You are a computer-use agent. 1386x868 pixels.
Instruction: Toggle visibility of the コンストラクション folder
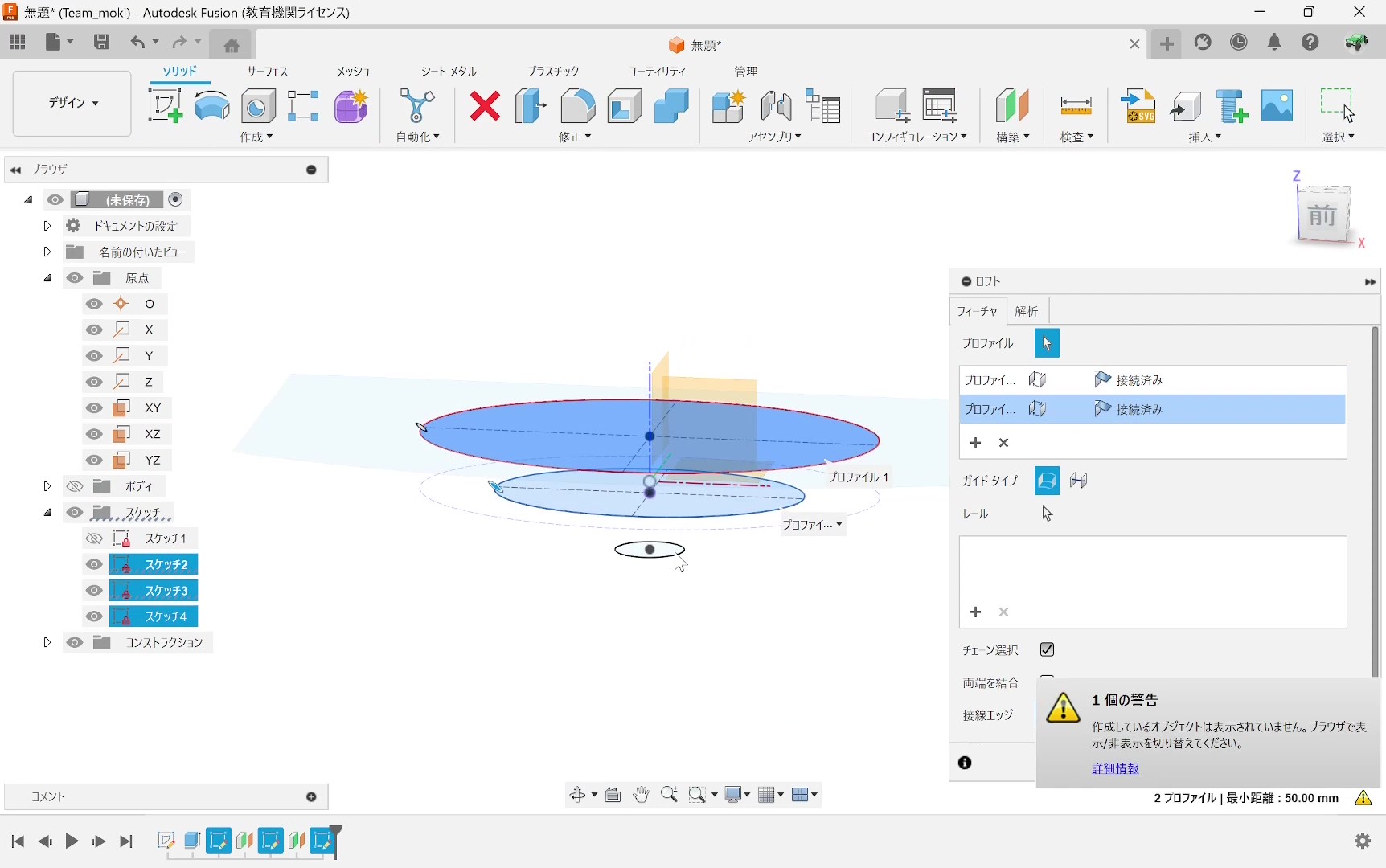(75, 643)
